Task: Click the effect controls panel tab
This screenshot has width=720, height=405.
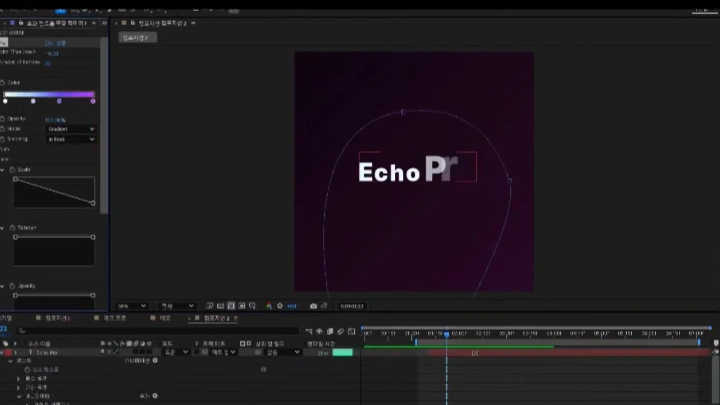Action: [x=56, y=23]
